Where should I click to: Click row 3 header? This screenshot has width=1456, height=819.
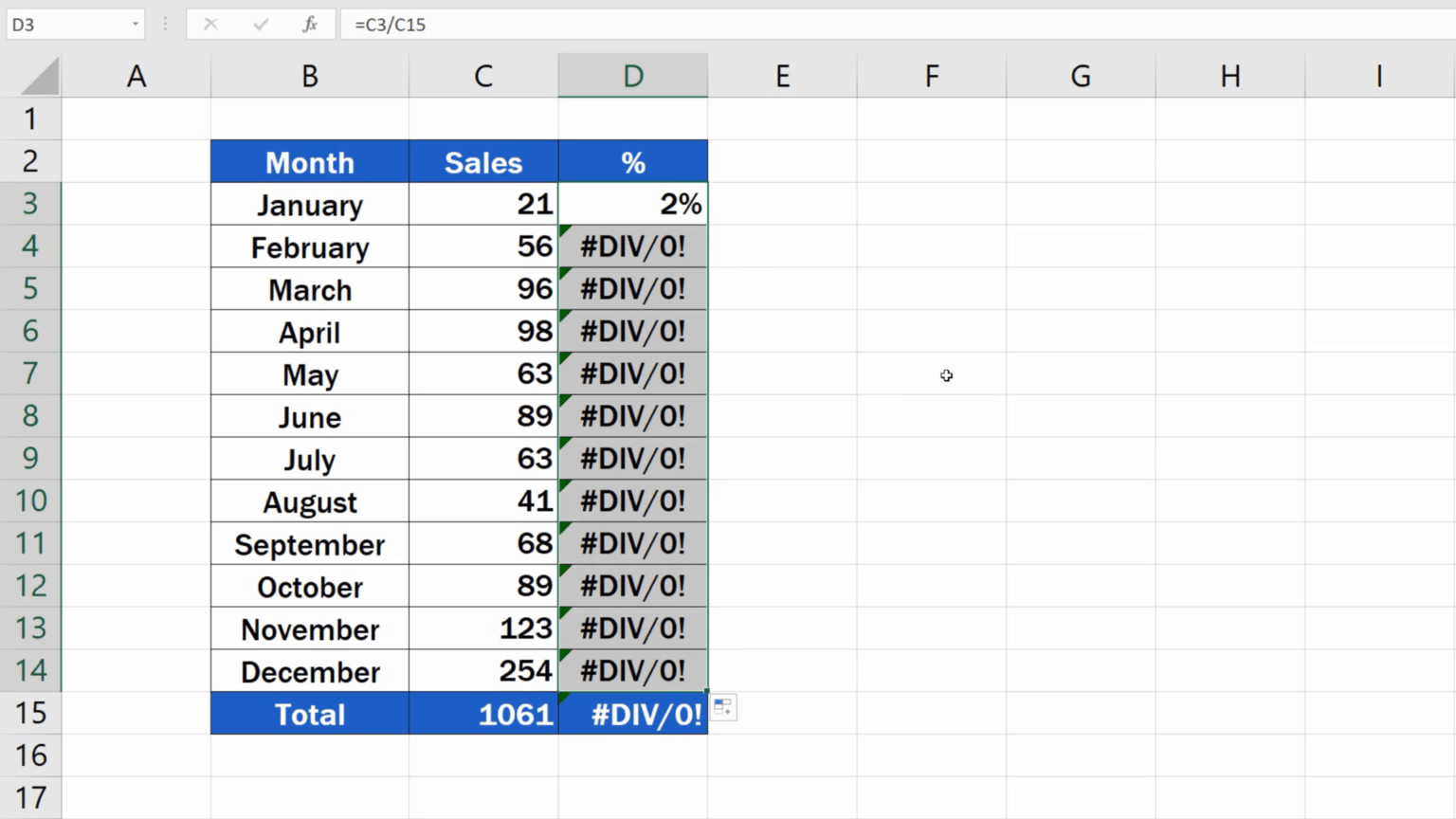tap(30, 204)
